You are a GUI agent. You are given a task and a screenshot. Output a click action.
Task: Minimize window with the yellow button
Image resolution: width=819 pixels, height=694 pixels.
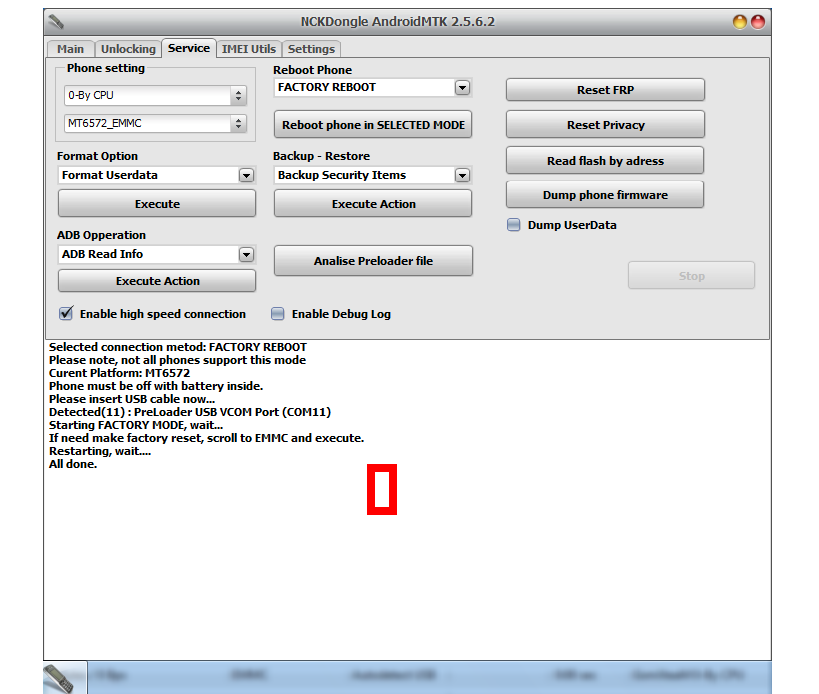[740, 22]
